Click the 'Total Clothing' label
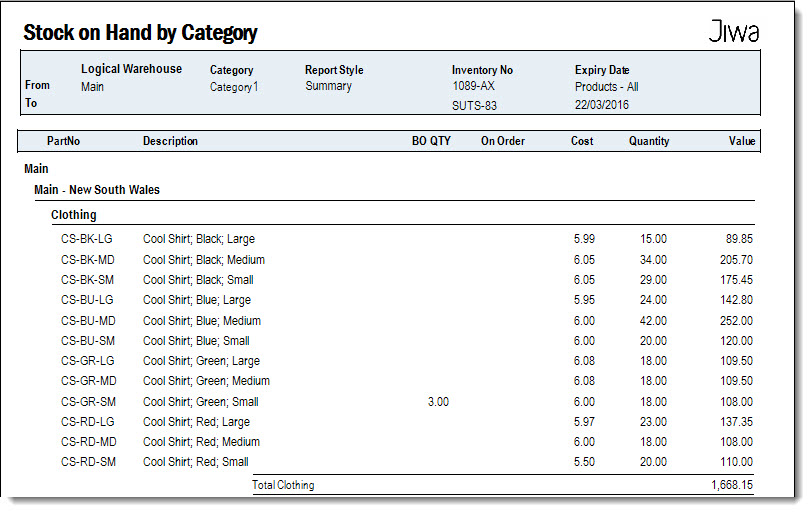The width and height of the screenshot is (810, 512). (283, 485)
